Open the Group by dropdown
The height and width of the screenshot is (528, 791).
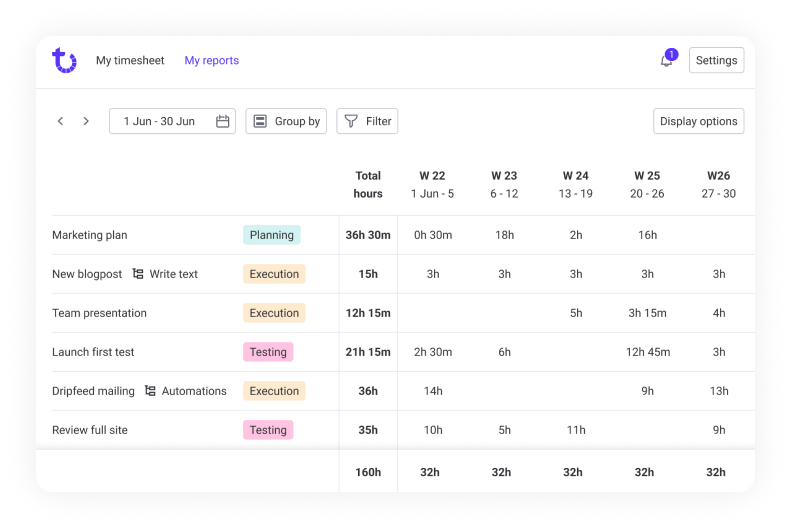(x=286, y=121)
